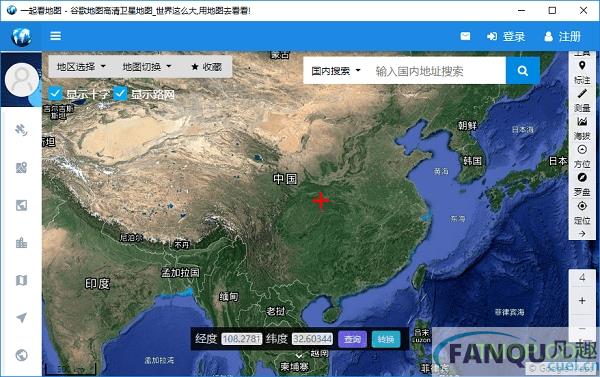Select the 罗盘 compass tool
The height and width of the screenshot is (377, 600).
click(582, 184)
